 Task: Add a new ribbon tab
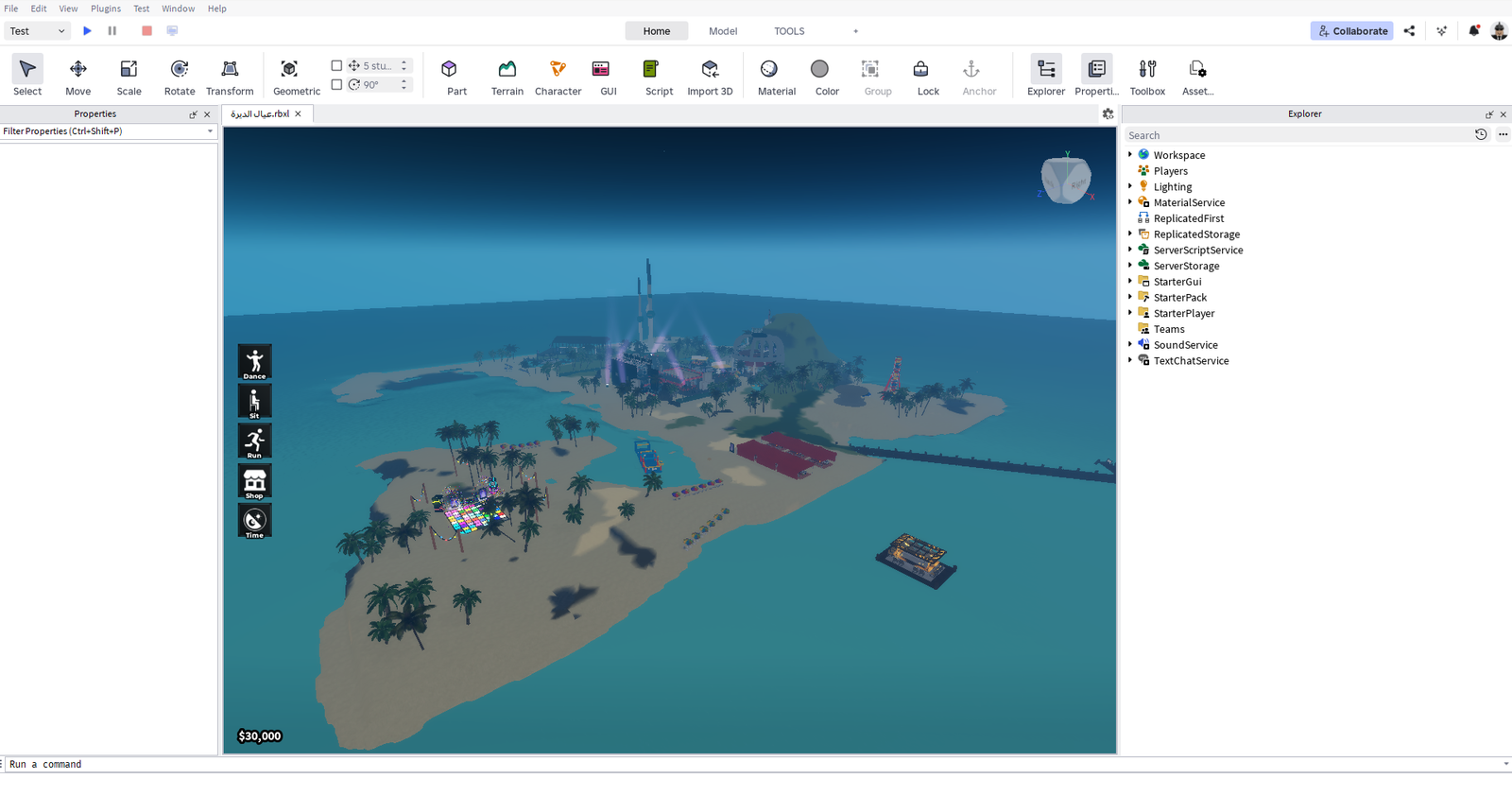pyautogui.click(x=856, y=31)
